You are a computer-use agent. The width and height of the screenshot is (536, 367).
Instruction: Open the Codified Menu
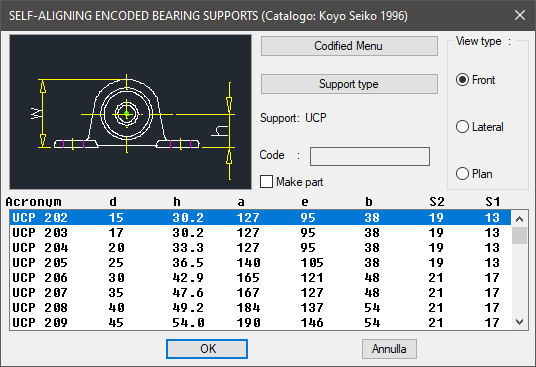[349, 46]
